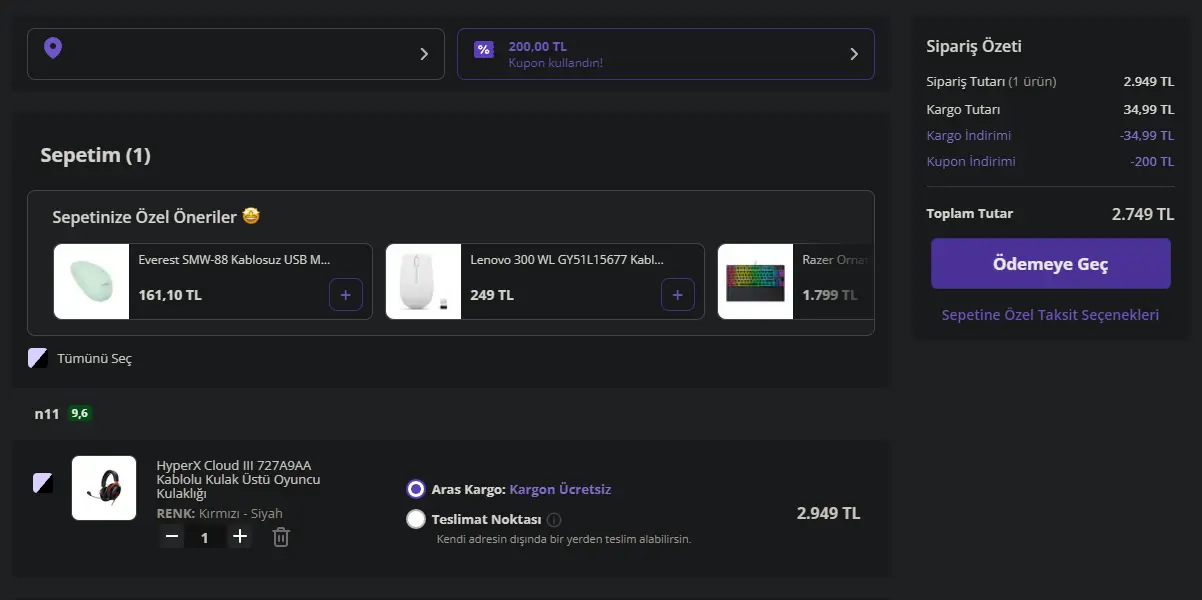Add Lenovo 300 WL mouse to cart

678,295
